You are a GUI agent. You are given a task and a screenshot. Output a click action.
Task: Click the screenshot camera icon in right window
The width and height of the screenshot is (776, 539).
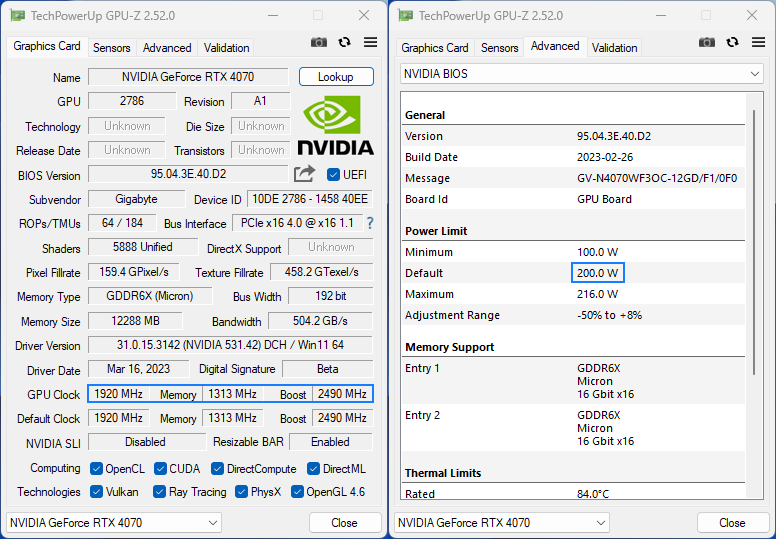point(707,43)
